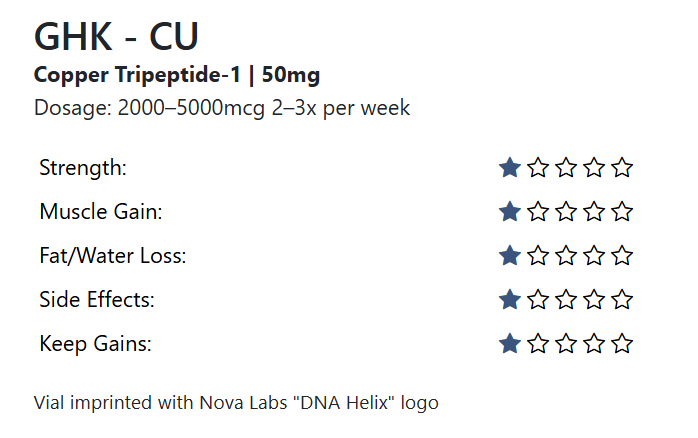Click the second star in Strength row
Screen dimensions: 698x438
pos(538,168)
